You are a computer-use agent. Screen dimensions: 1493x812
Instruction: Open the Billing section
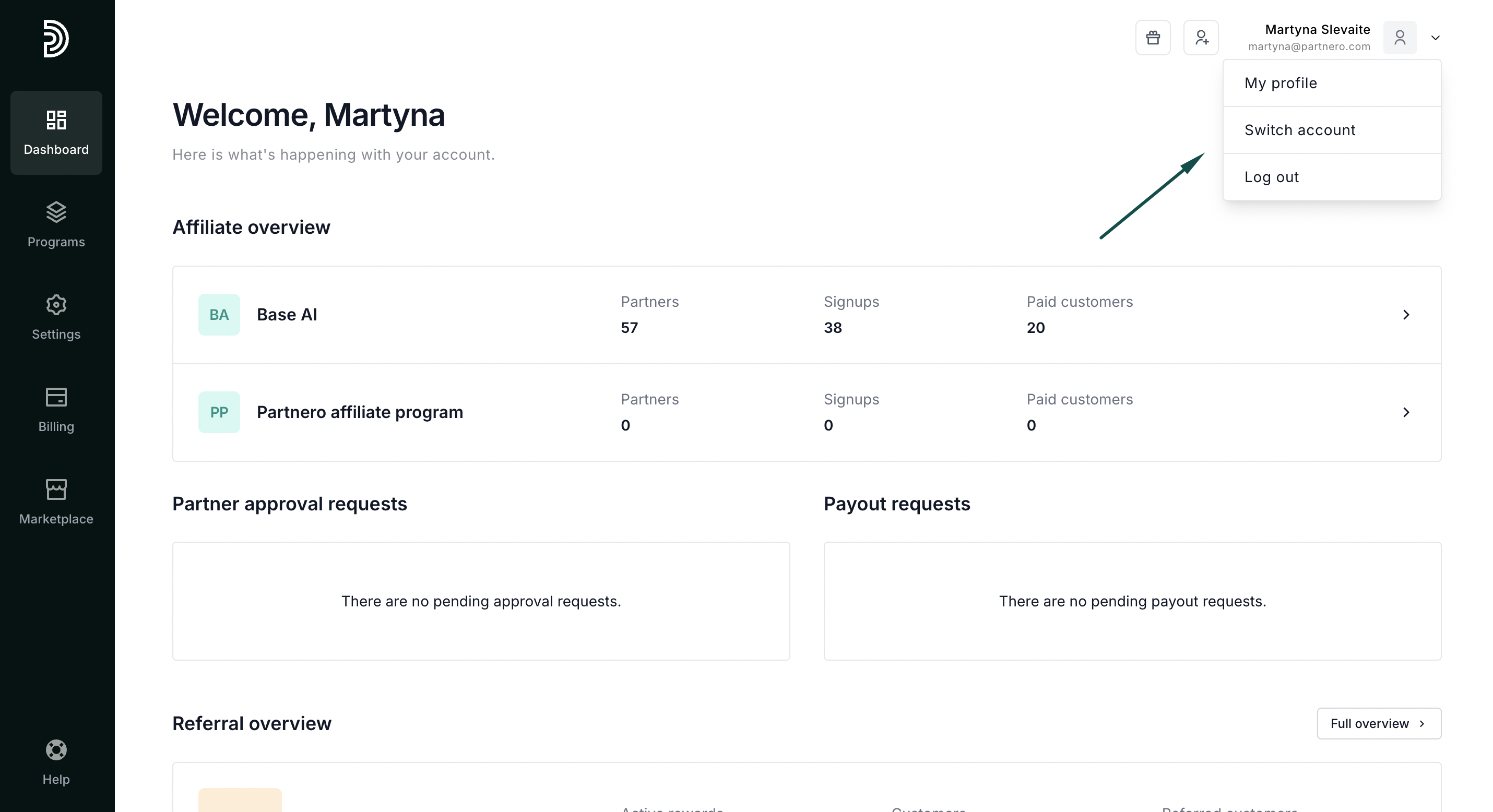click(x=56, y=410)
